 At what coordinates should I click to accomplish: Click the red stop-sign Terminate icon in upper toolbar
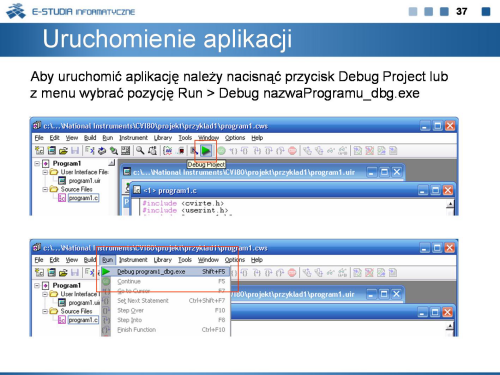pyautogui.click(x=292, y=151)
